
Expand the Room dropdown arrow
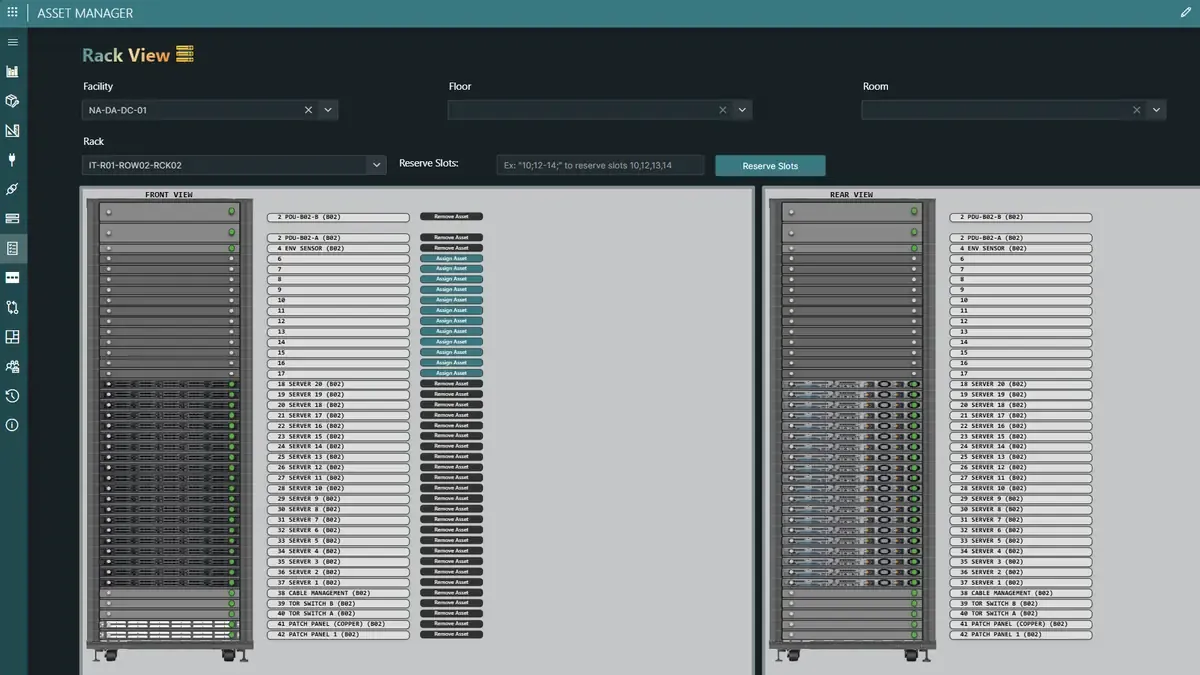pyautogui.click(x=1156, y=110)
